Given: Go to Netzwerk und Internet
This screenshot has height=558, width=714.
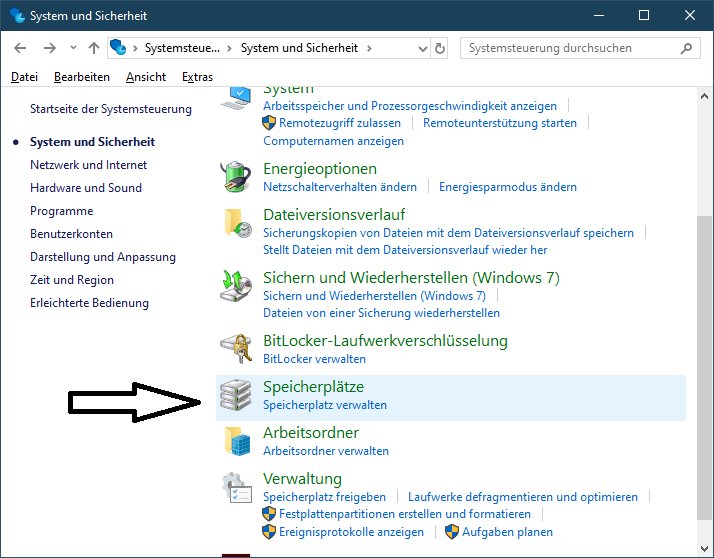Looking at the screenshot, I should tap(88, 165).
